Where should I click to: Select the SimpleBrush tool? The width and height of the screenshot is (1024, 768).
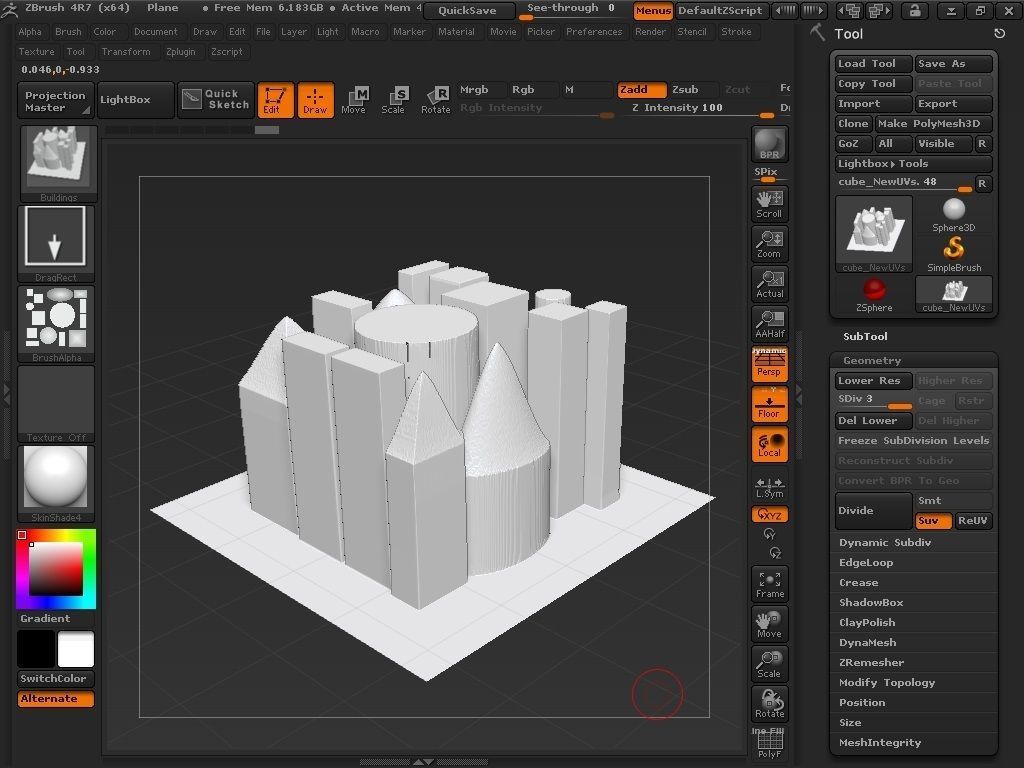tap(953, 255)
